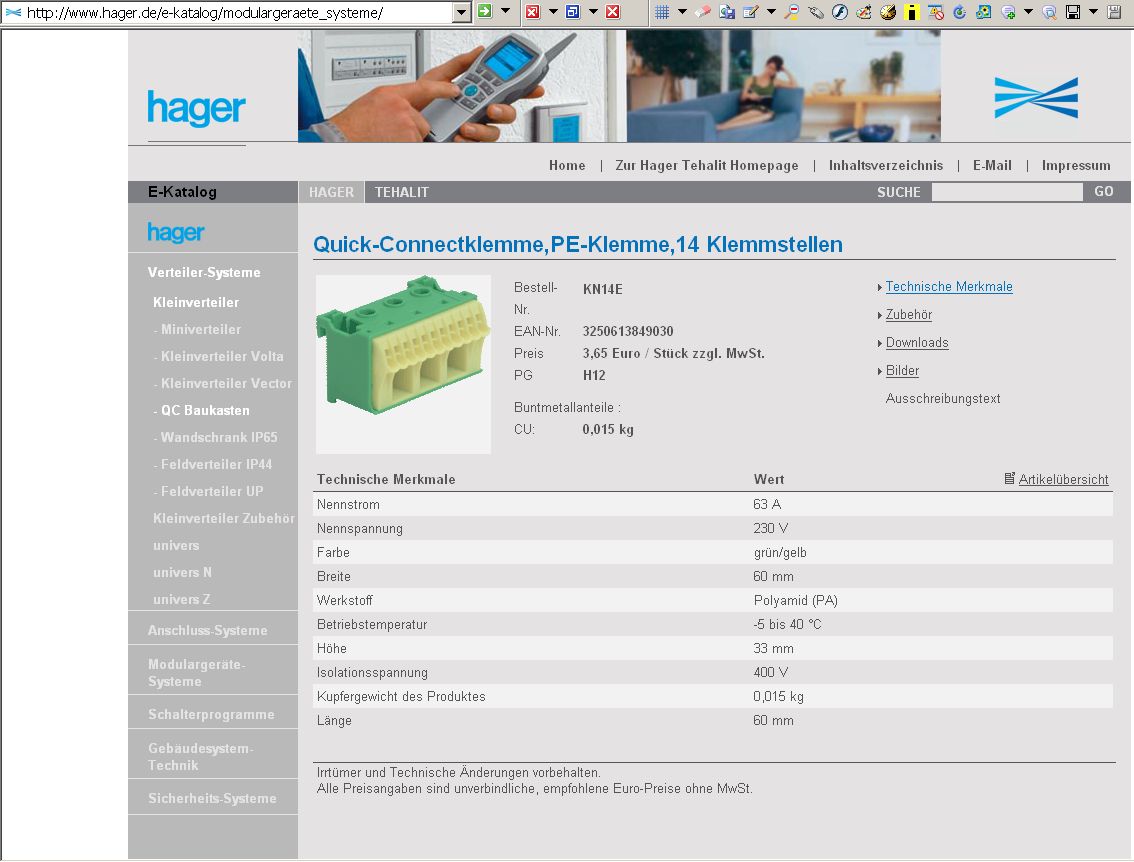Open Schalterprogramme in the sidebar

tap(211, 714)
